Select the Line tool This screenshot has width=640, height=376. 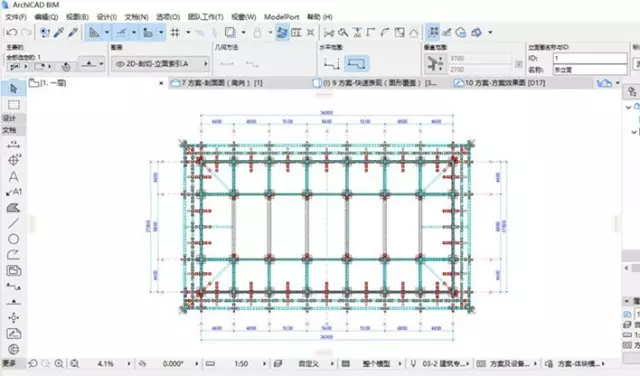click(13, 223)
